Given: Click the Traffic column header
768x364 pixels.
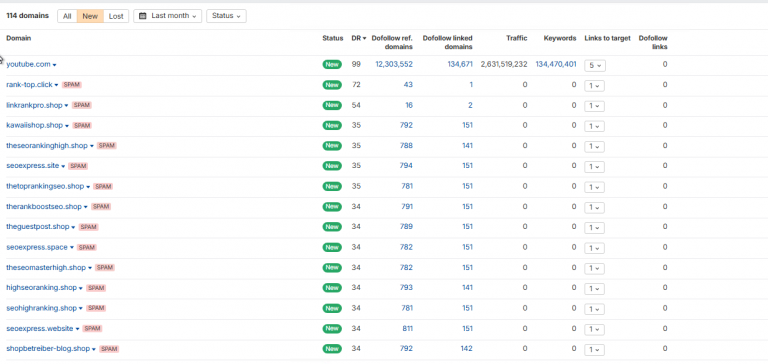Looking at the screenshot, I should pyautogui.click(x=517, y=38).
